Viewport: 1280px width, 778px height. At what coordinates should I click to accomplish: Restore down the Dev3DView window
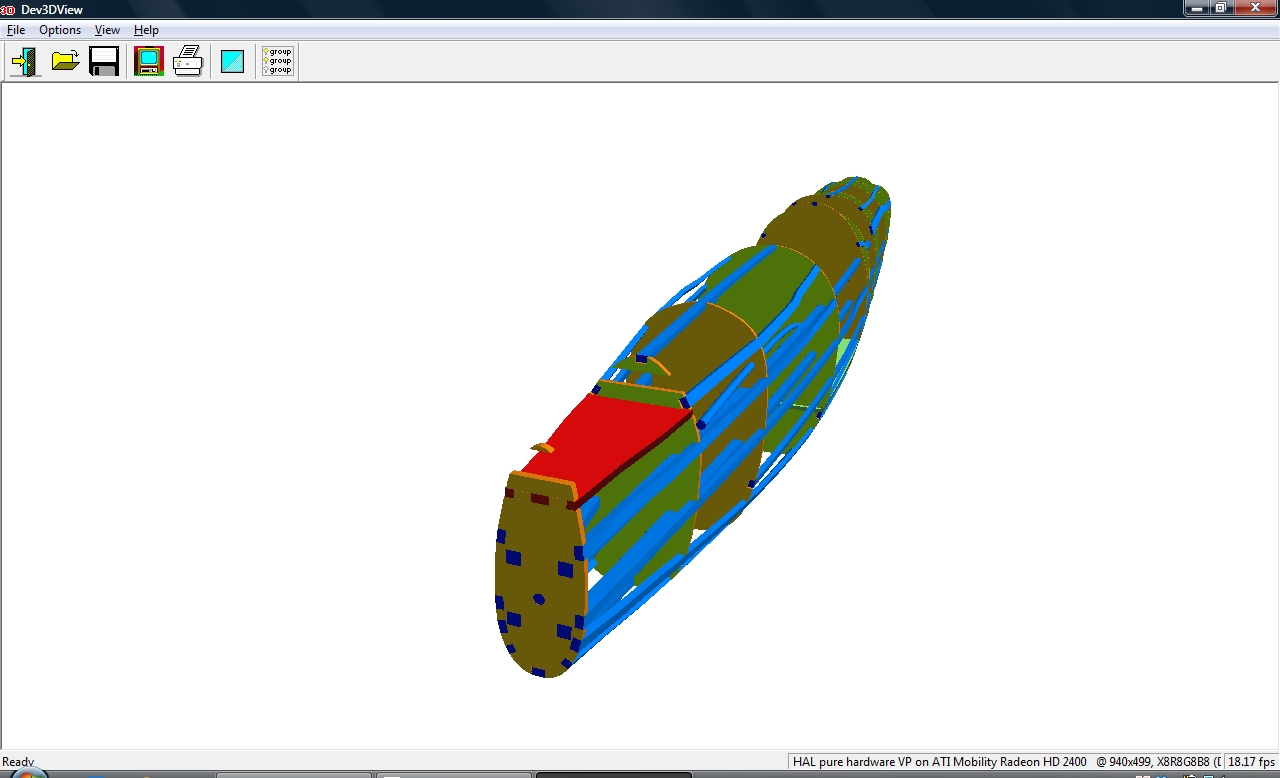(1221, 8)
